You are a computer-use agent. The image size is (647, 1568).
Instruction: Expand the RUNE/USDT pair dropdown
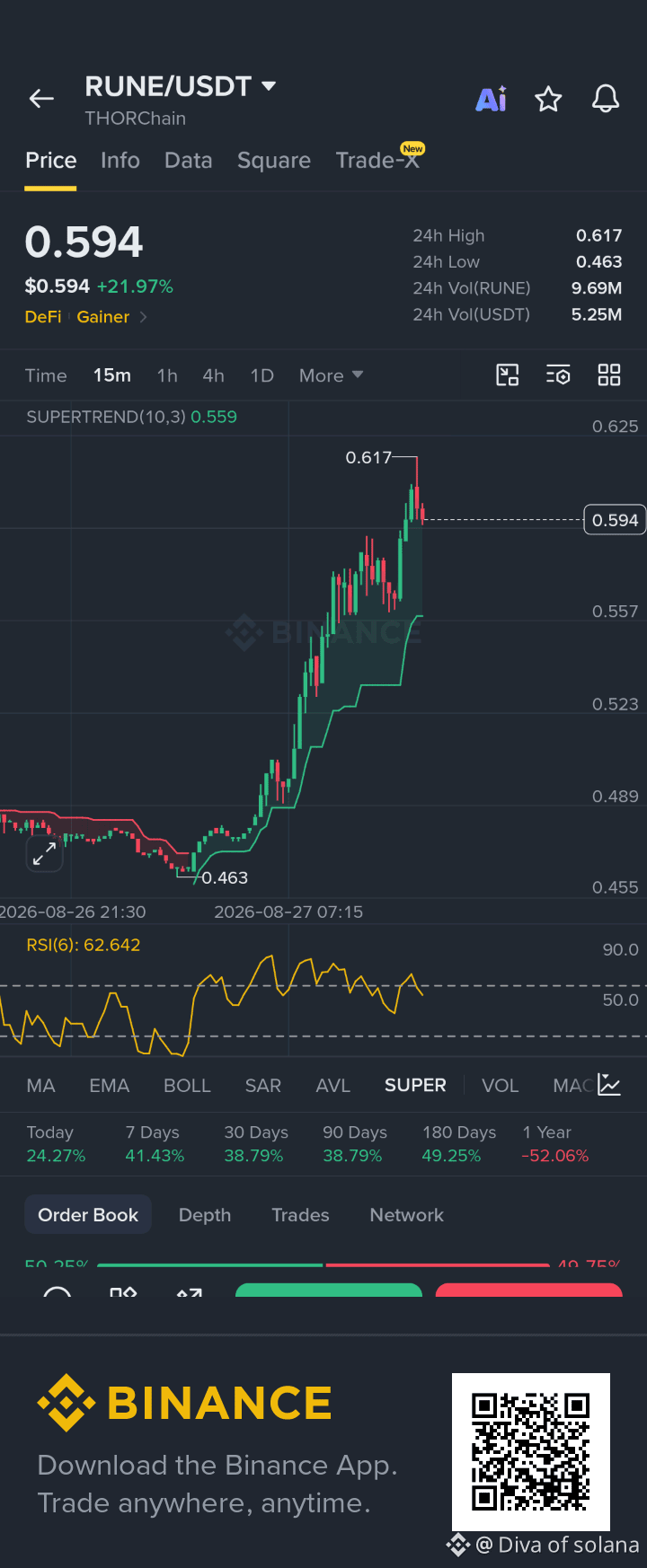(269, 86)
